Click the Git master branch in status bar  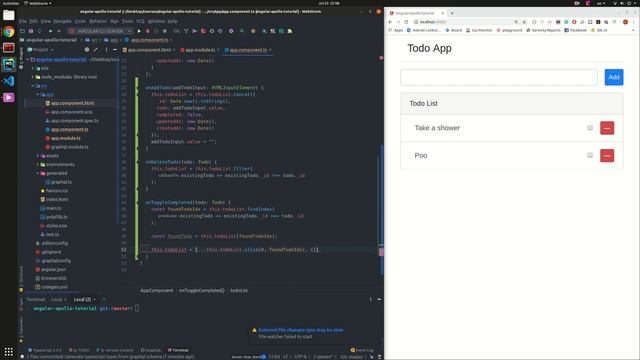pos(352,357)
